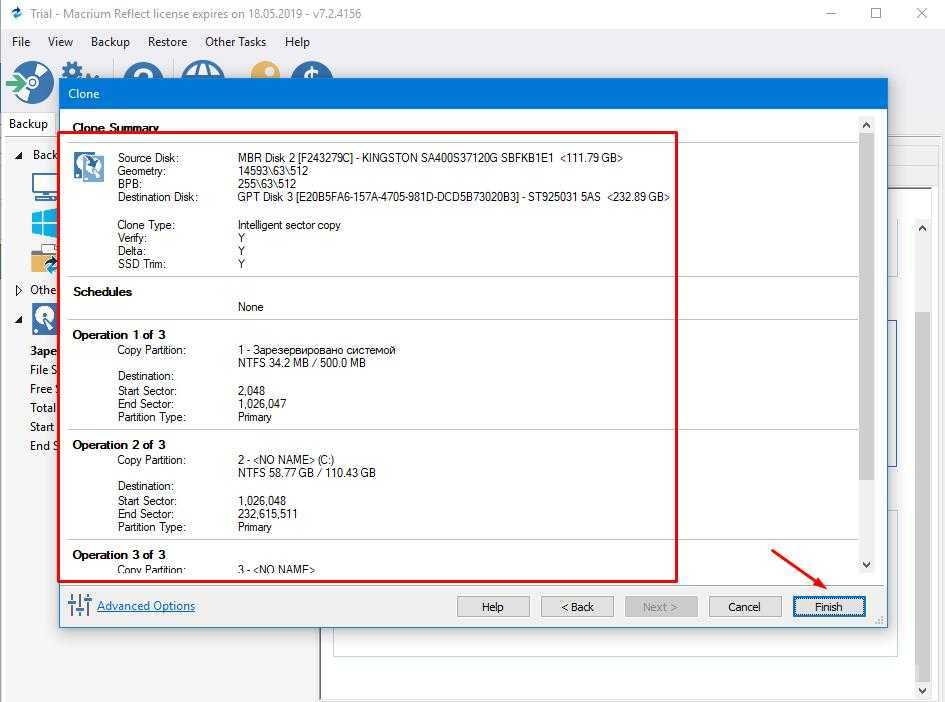
Task: Click the Clone summary scroll up arrow
Action: click(866, 125)
